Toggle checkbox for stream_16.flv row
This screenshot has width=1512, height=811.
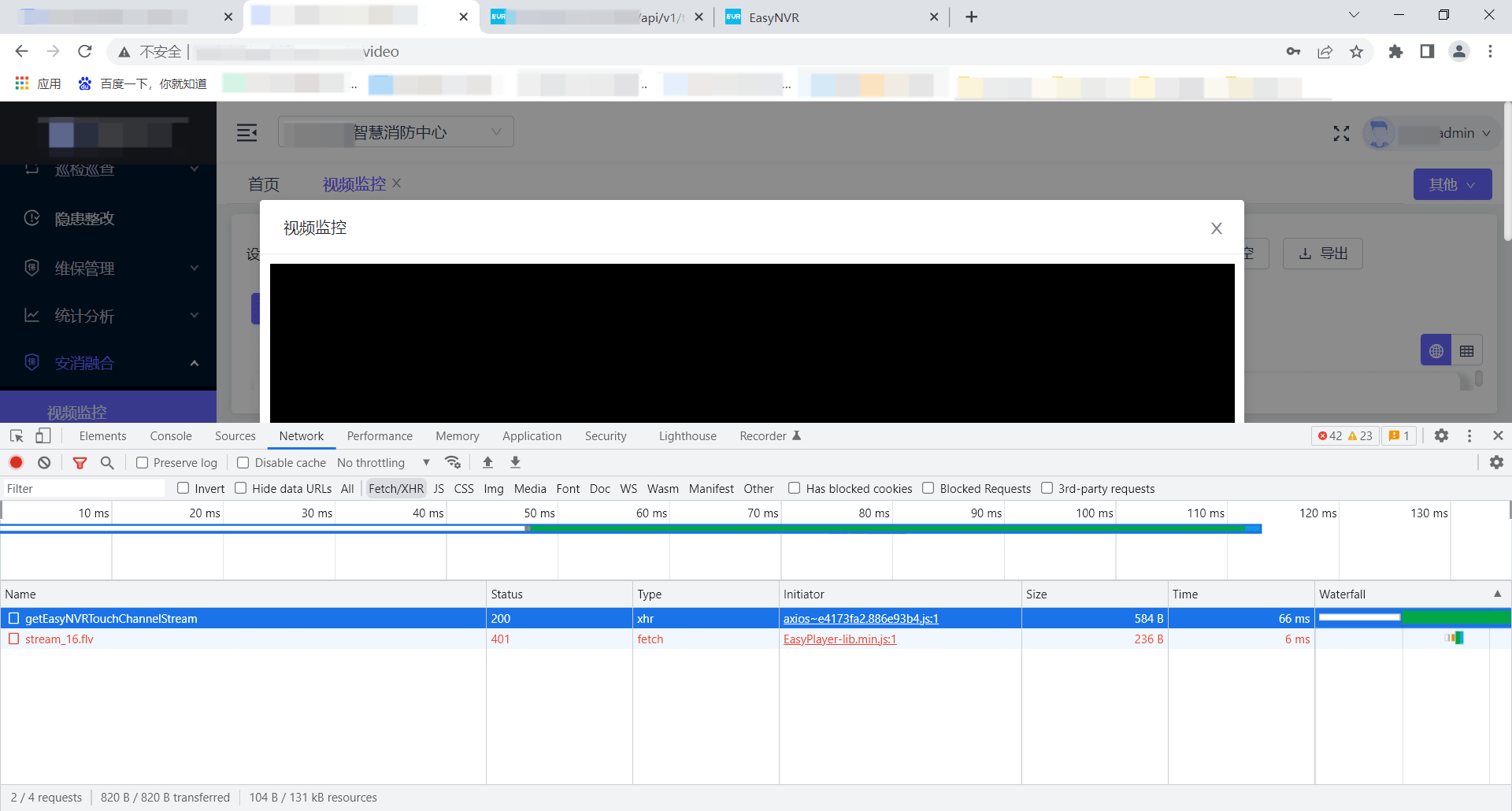(x=14, y=639)
